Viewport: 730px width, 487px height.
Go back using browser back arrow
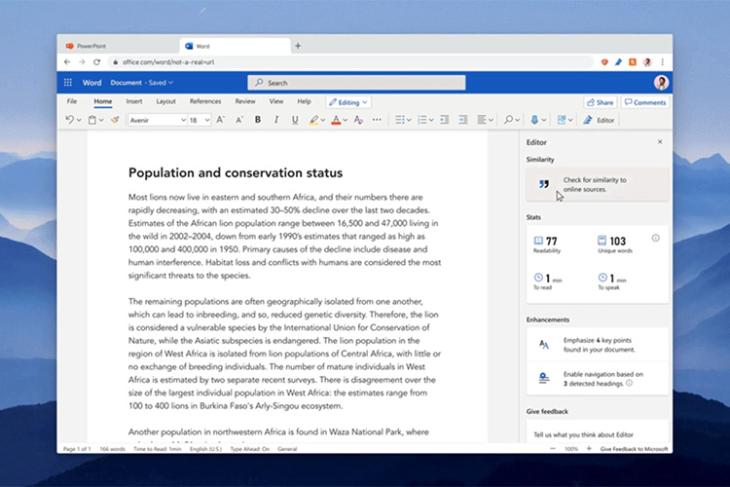67,62
